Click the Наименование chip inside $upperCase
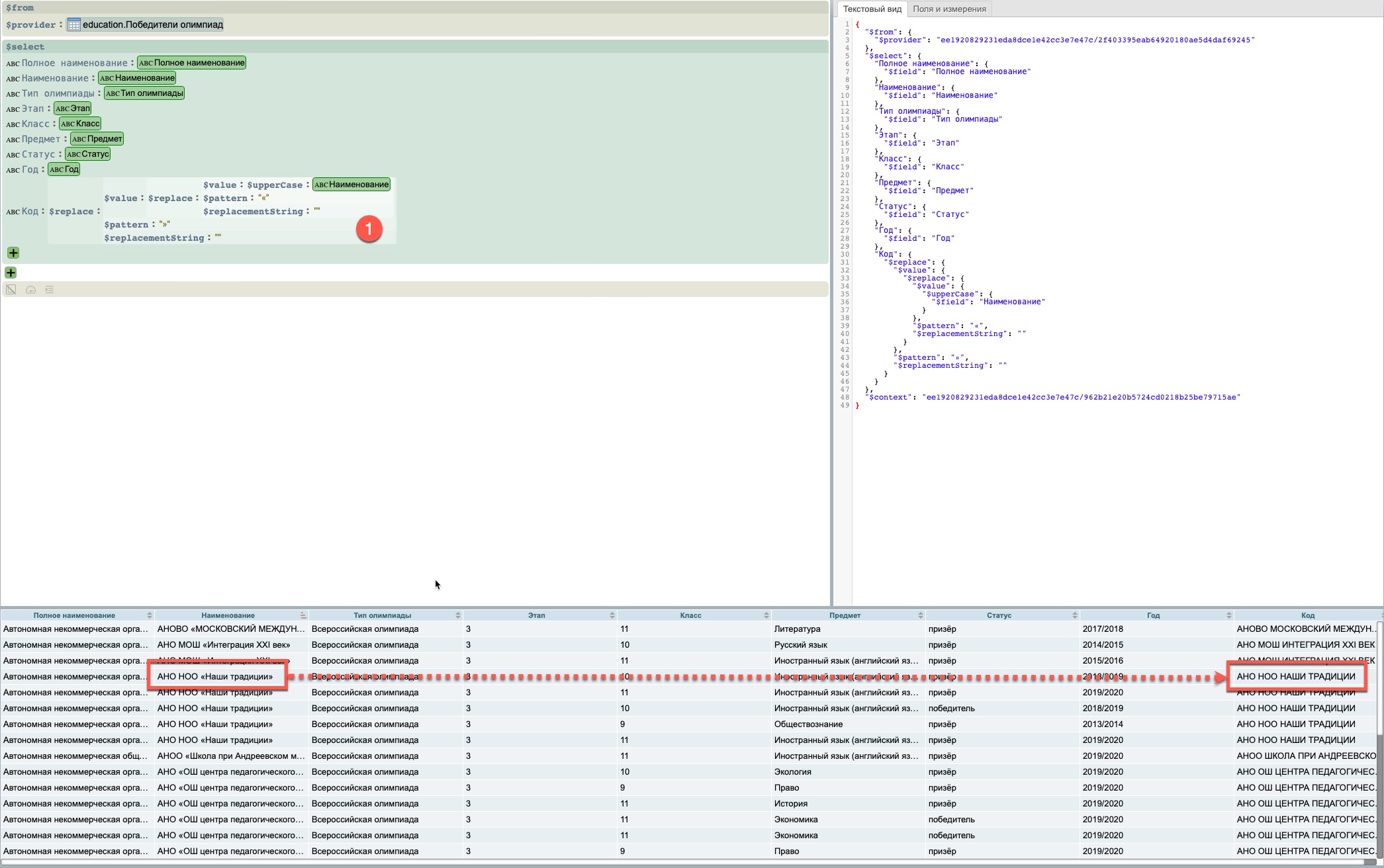The width and height of the screenshot is (1384, 868). click(x=351, y=185)
